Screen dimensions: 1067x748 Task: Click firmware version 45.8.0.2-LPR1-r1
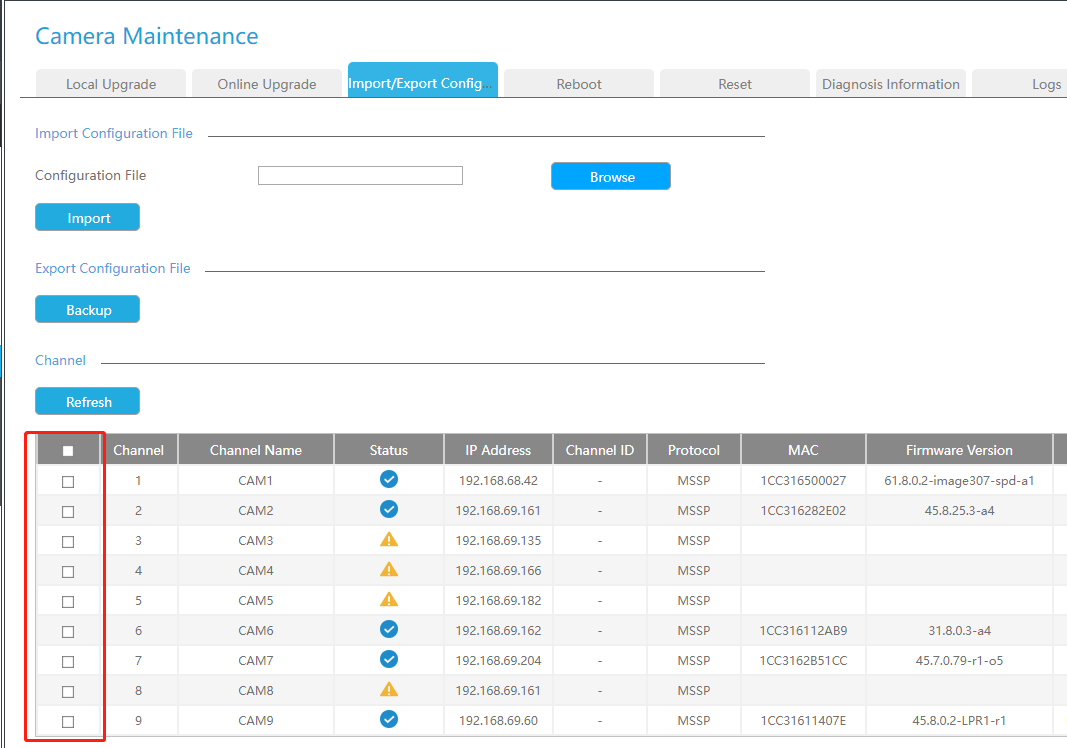pyautogui.click(x=959, y=720)
